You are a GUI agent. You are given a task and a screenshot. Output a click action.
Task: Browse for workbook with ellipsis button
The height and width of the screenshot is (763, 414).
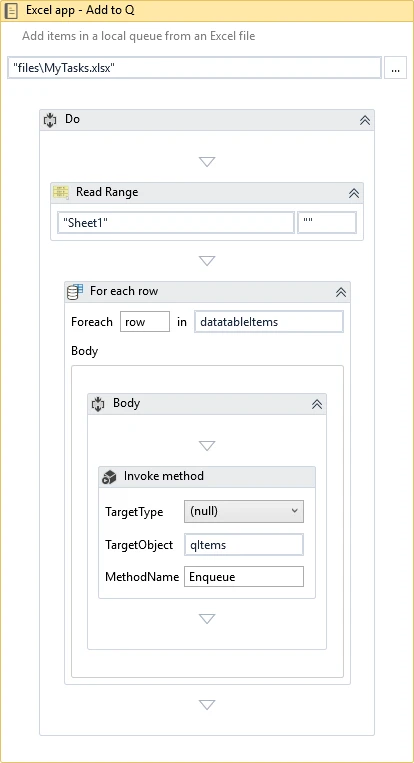point(396,68)
